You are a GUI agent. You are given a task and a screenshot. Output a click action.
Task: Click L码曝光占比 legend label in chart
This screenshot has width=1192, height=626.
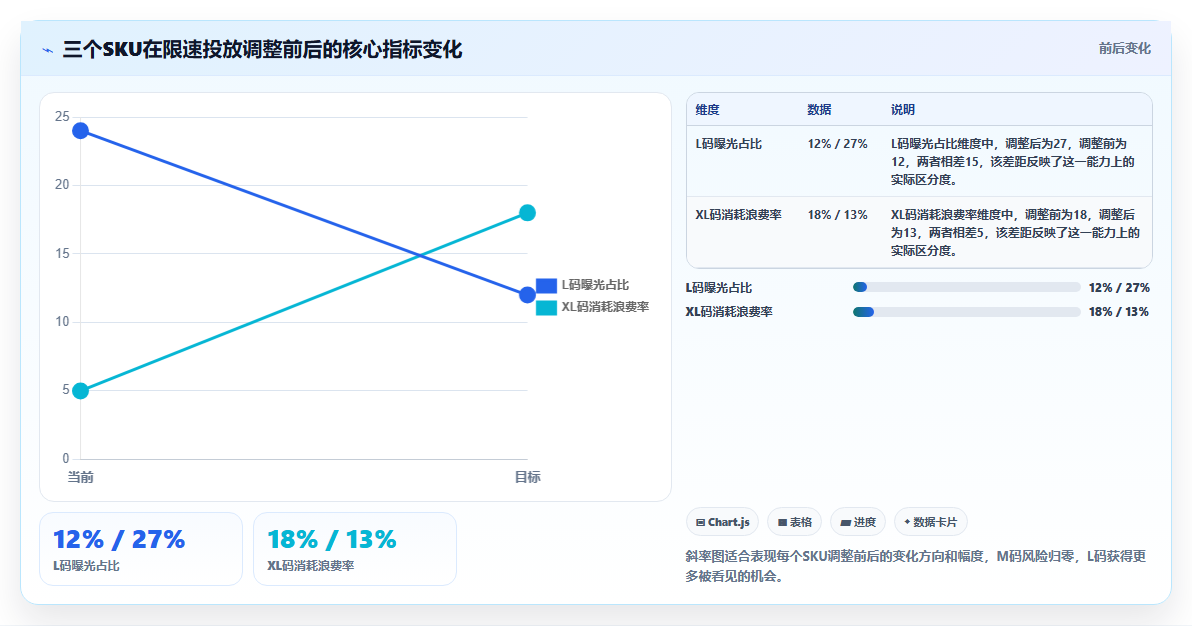(x=595, y=285)
